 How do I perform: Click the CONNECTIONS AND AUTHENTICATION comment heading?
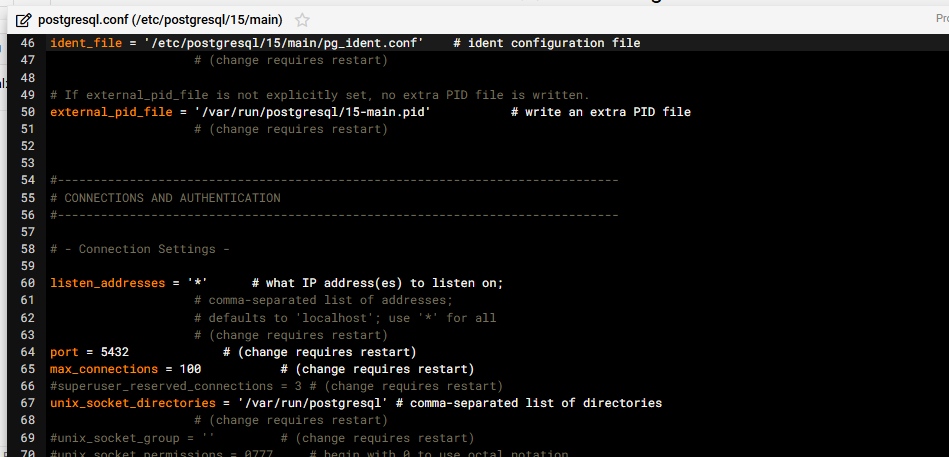coord(172,198)
